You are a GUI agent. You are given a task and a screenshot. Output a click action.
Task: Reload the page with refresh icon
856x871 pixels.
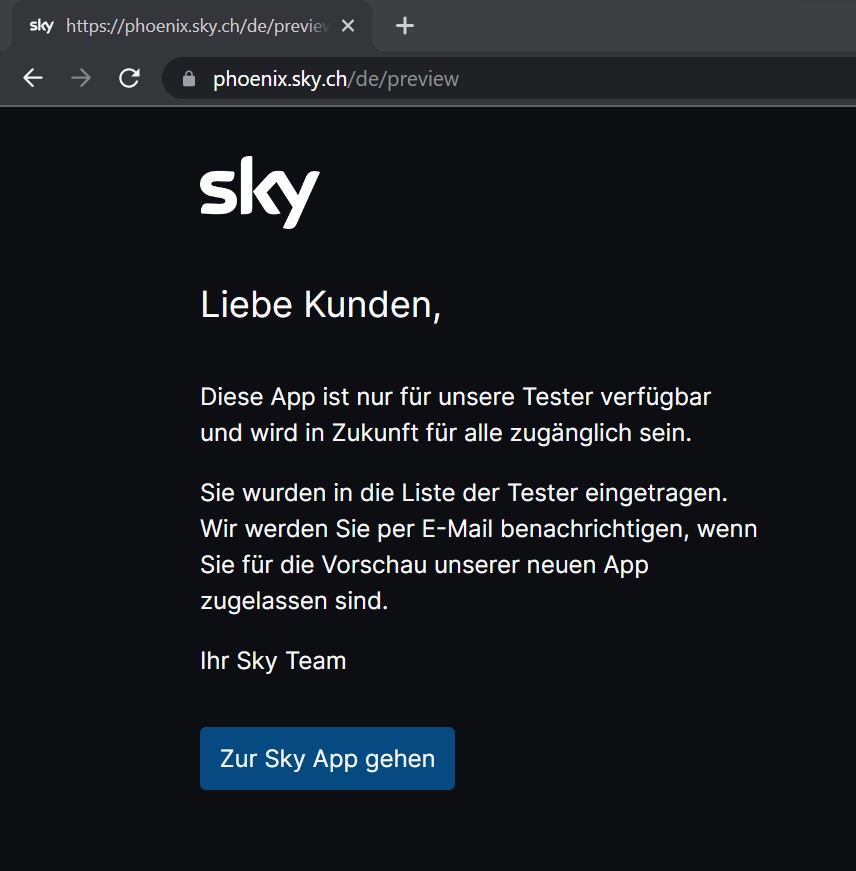pos(129,78)
